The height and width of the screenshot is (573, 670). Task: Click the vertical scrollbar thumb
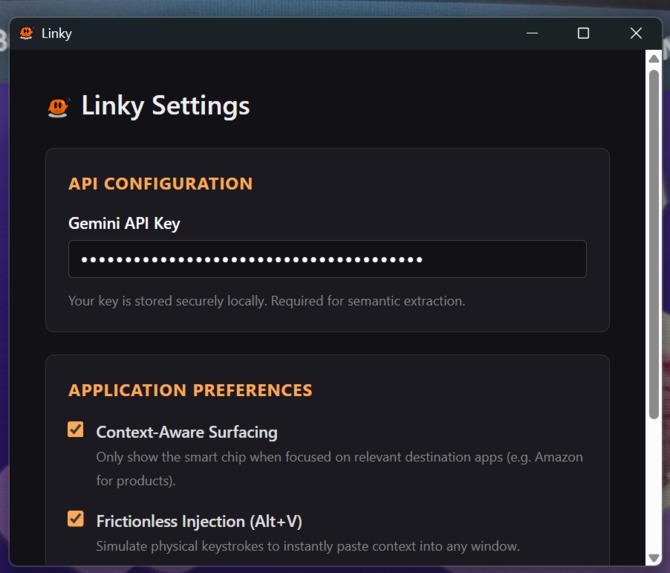[x=654, y=244]
